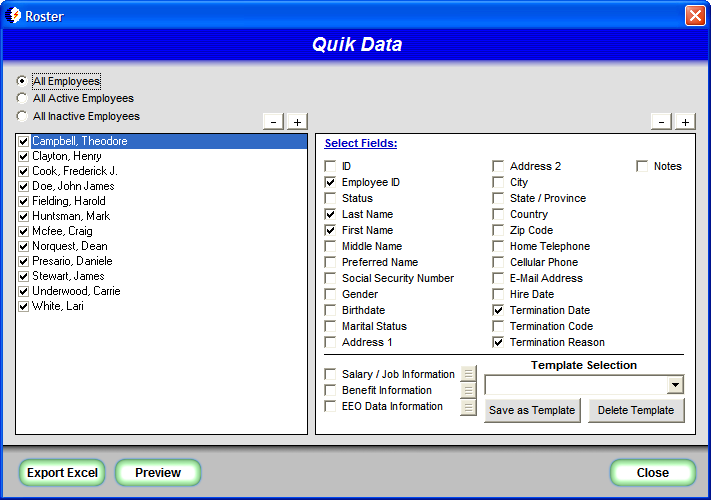
Task: Check the Notes field
Action: click(642, 166)
